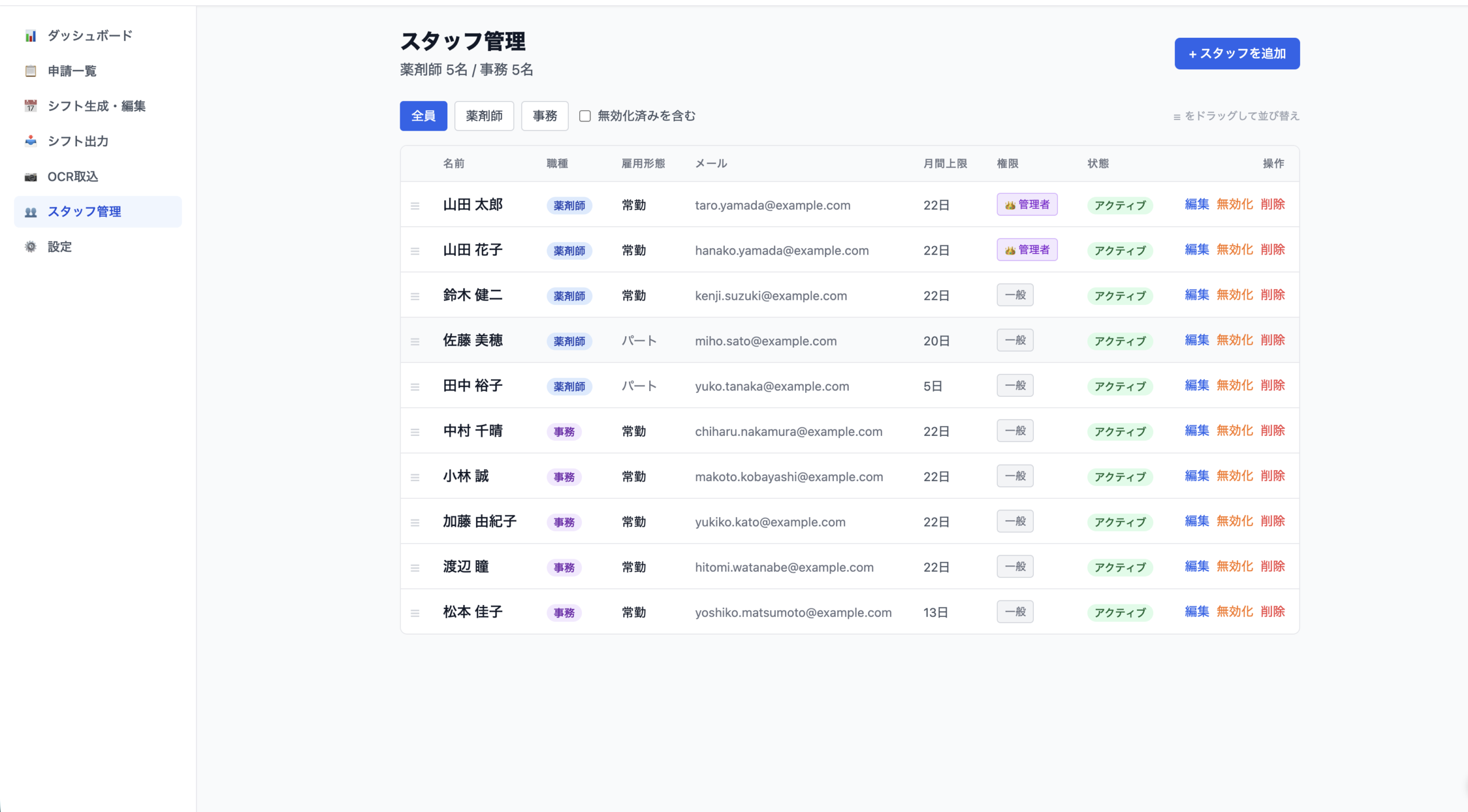This screenshot has width=1468, height=812.
Task: Click the clipboard icon for 申請一覧
Action: coord(31,71)
